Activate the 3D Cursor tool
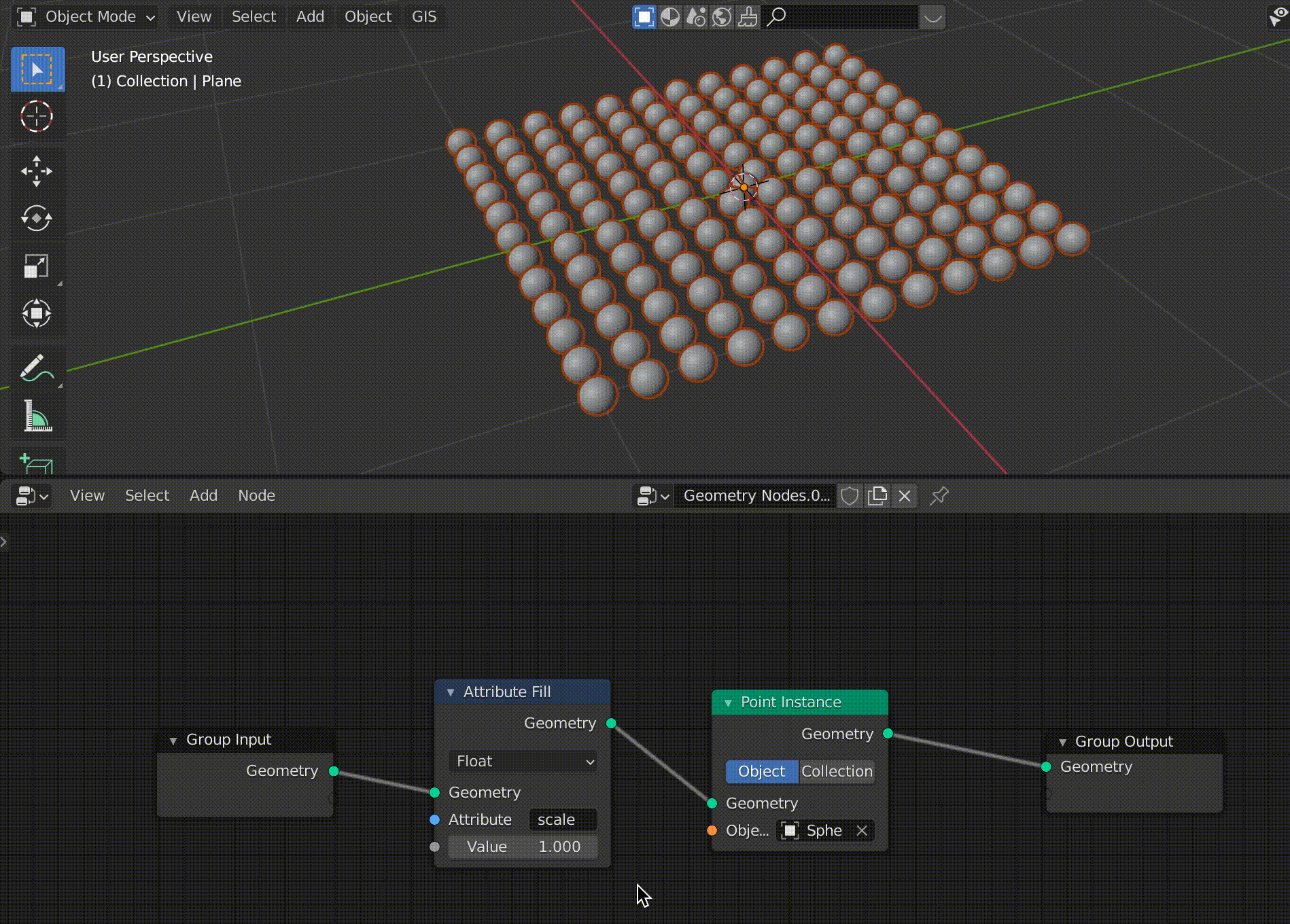This screenshot has height=924, width=1290. [x=37, y=116]
